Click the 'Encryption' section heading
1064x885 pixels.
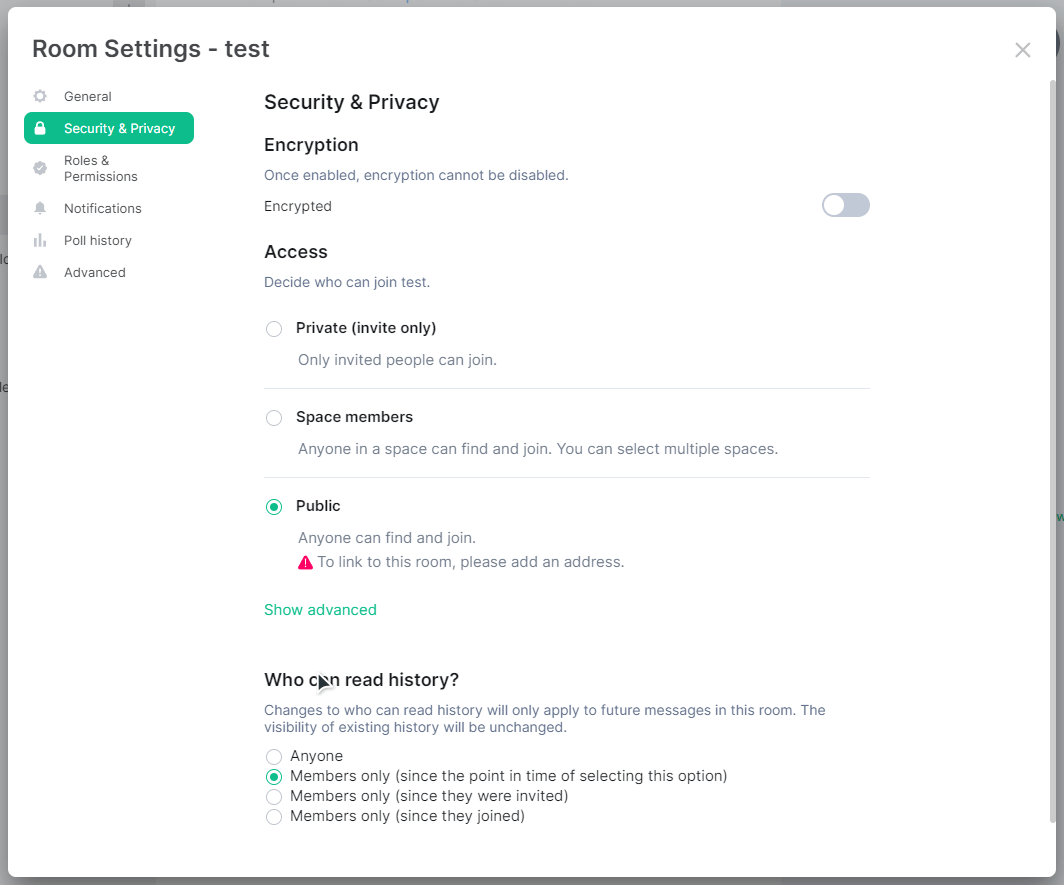[x=311, y=145]
